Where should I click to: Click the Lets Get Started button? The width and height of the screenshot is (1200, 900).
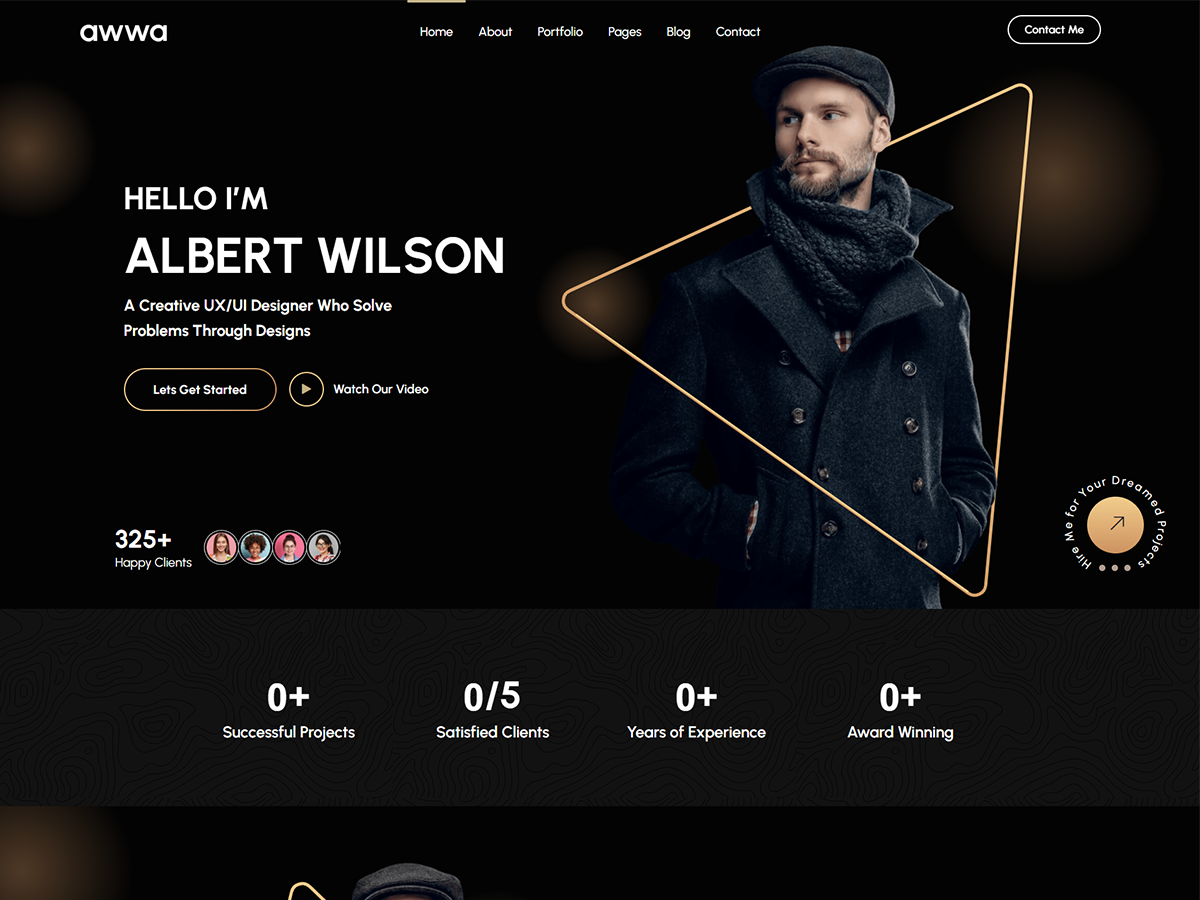pyautogui.click(x=200, y=389)
